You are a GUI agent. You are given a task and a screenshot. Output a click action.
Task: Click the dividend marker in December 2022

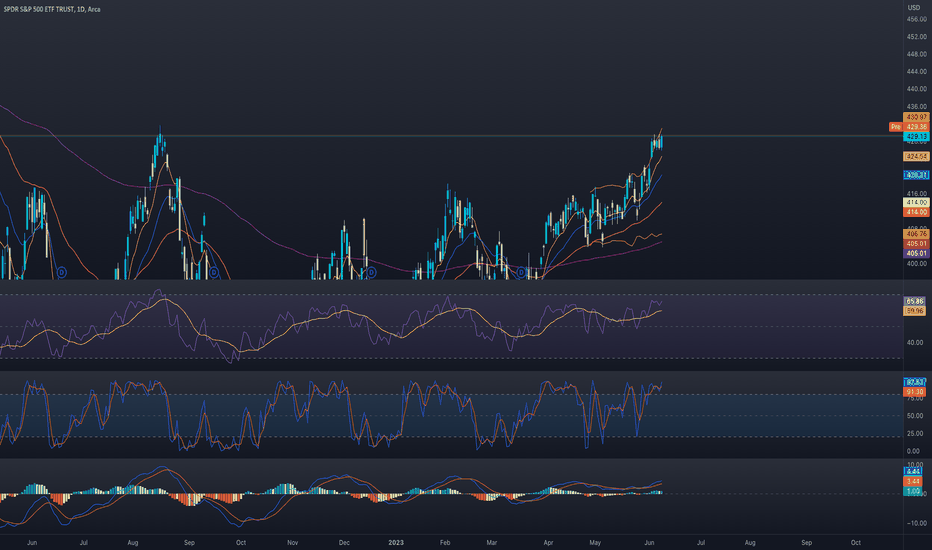point(371,273)
